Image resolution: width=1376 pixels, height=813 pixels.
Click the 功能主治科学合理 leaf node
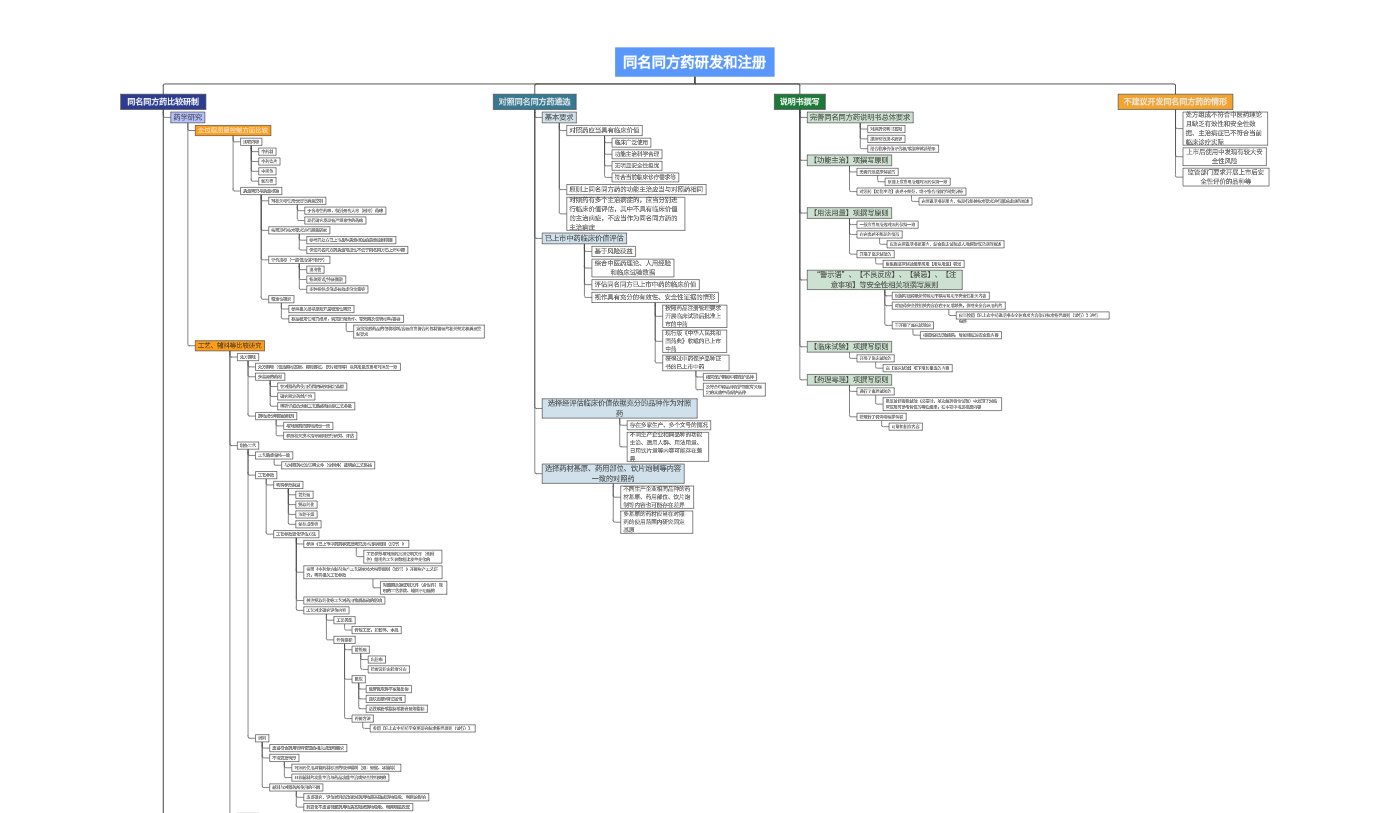coord(637,154)
